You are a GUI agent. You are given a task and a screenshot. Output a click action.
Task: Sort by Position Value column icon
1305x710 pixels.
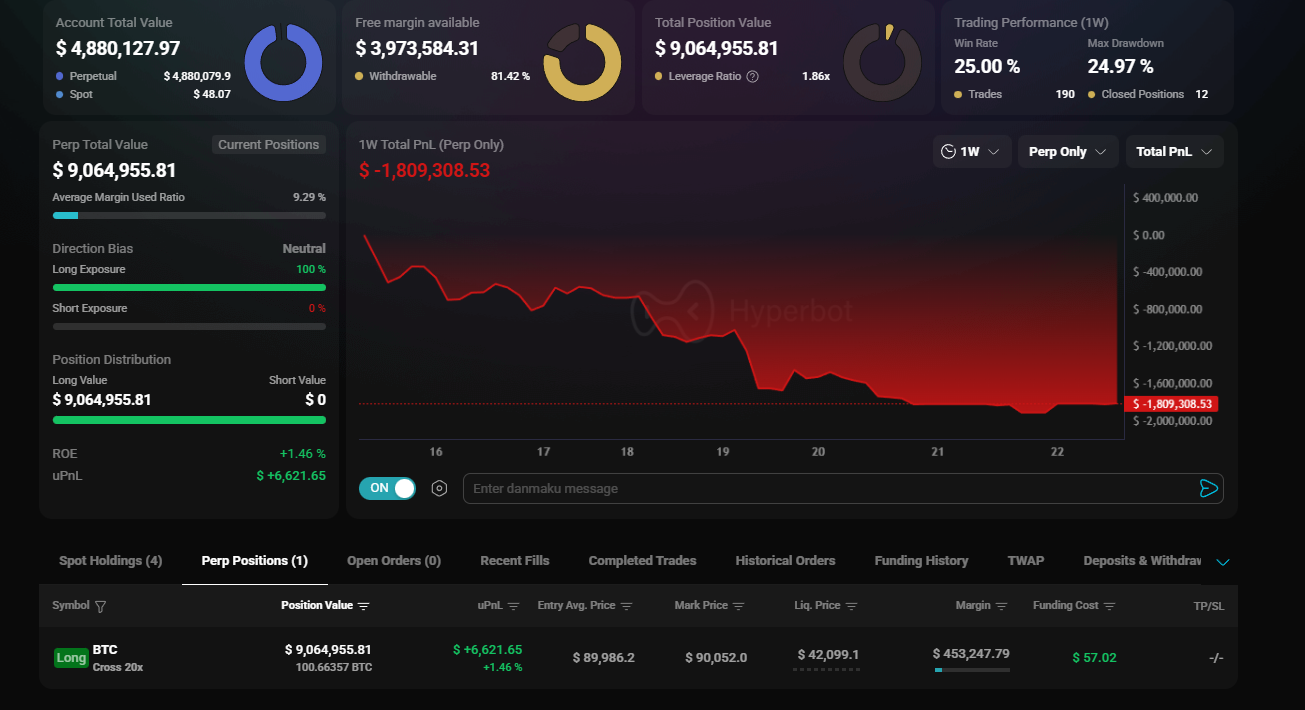click(364, 606)
